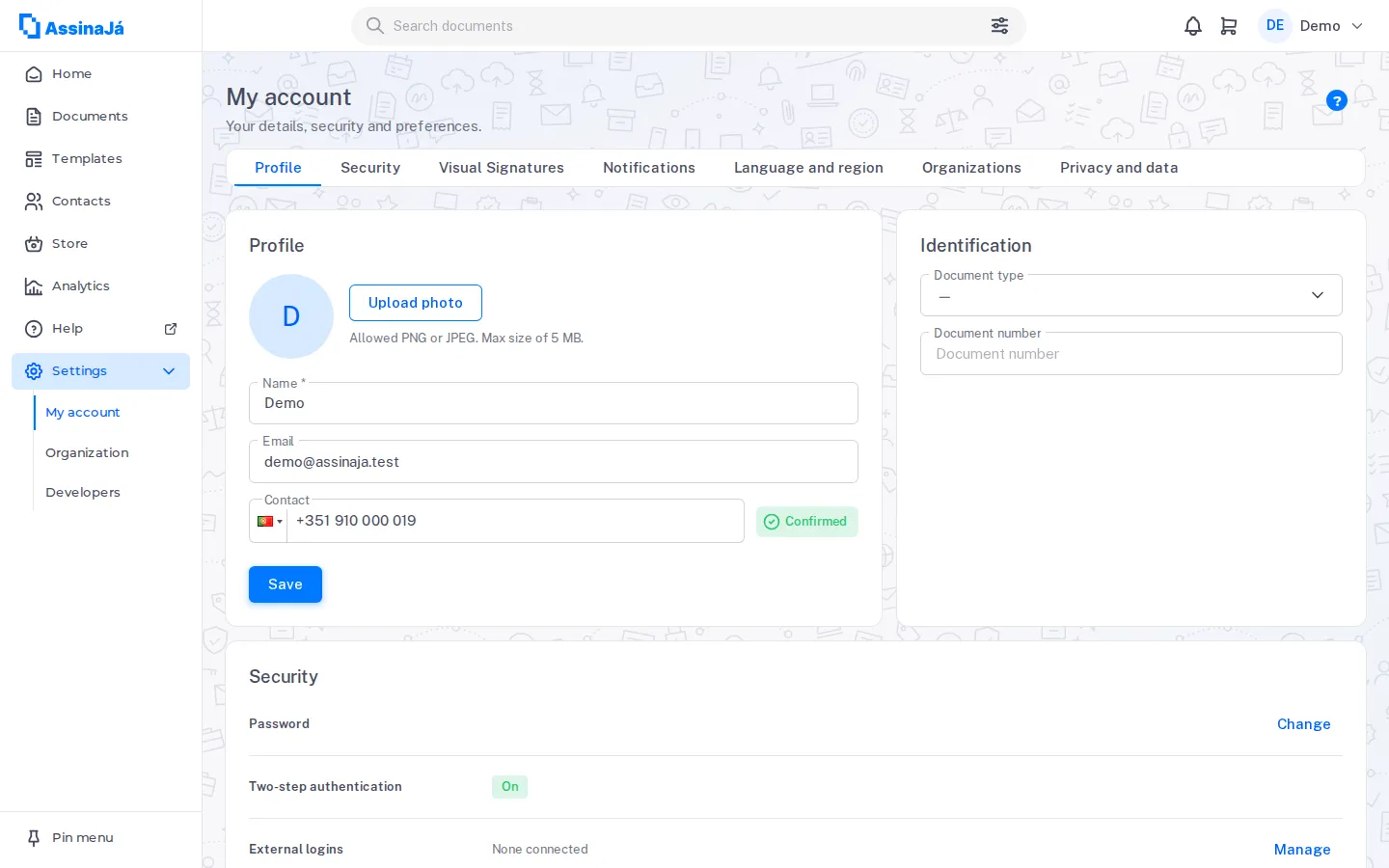
Task: Focus the Name input field
Action: (554, 403)
